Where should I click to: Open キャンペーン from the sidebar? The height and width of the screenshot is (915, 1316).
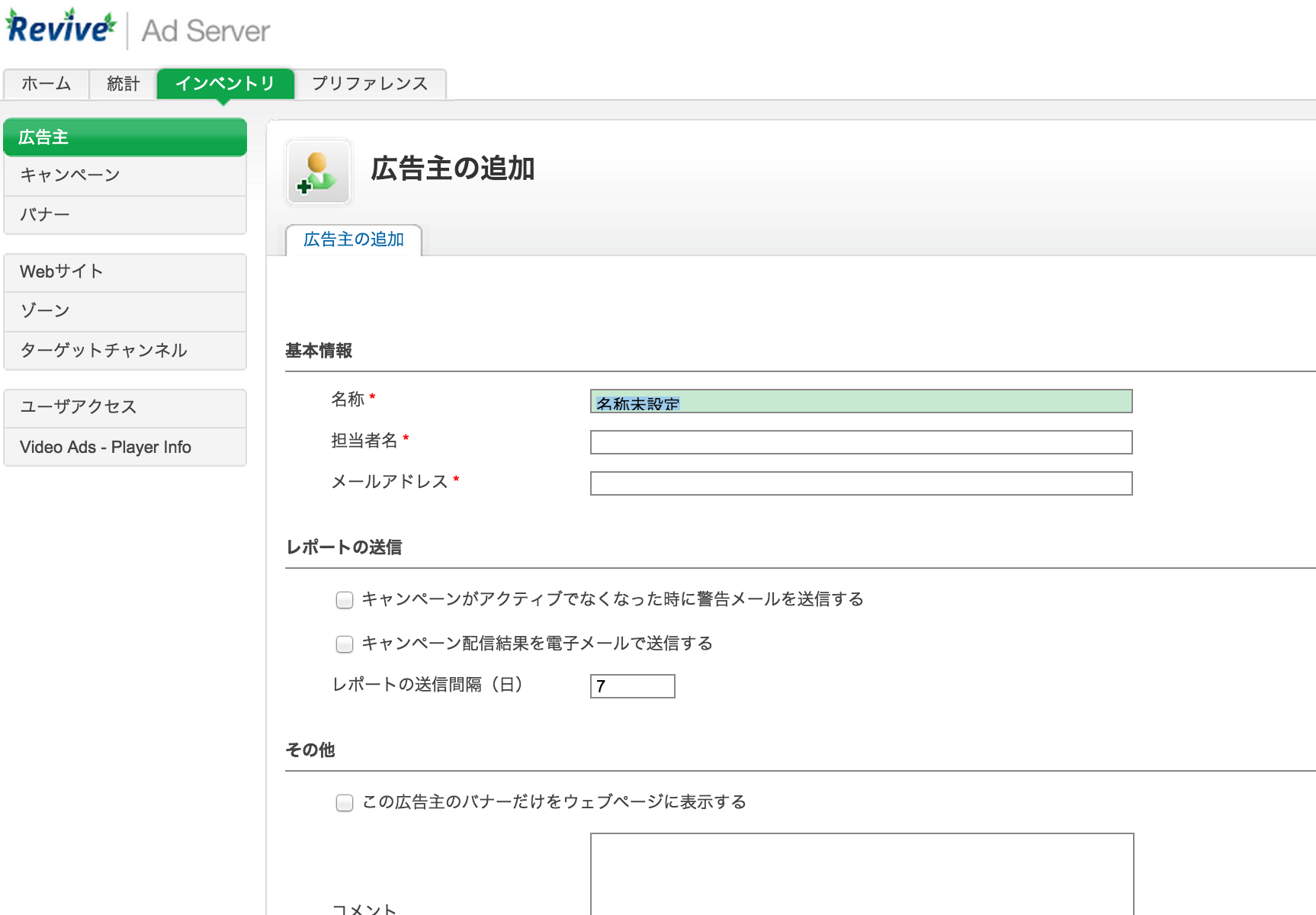124,175
